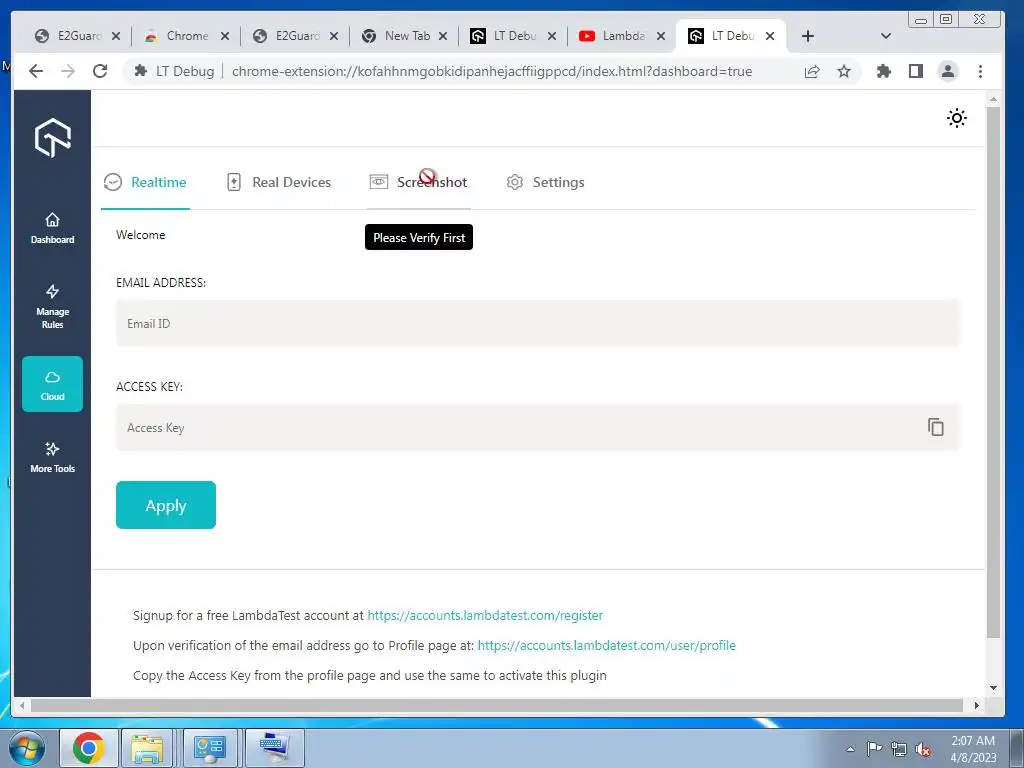Click the Apply button
1024x768 pixels.
pos(166,505)
